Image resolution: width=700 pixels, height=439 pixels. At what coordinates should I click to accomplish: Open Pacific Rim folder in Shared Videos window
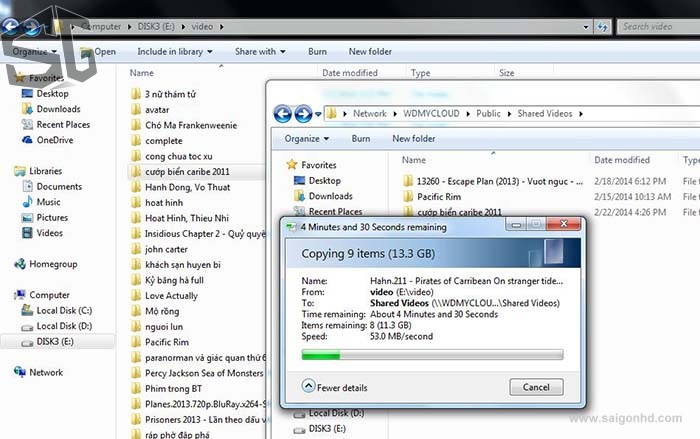click(x=439, y=197)
